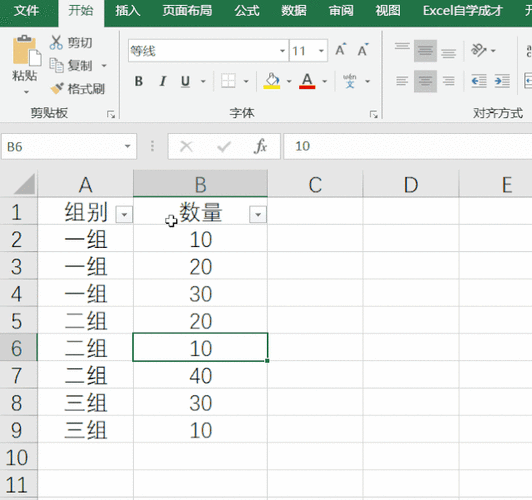This screenshot has width=532, height=500.
Task: Select column D header
Action: coord(411,184)
